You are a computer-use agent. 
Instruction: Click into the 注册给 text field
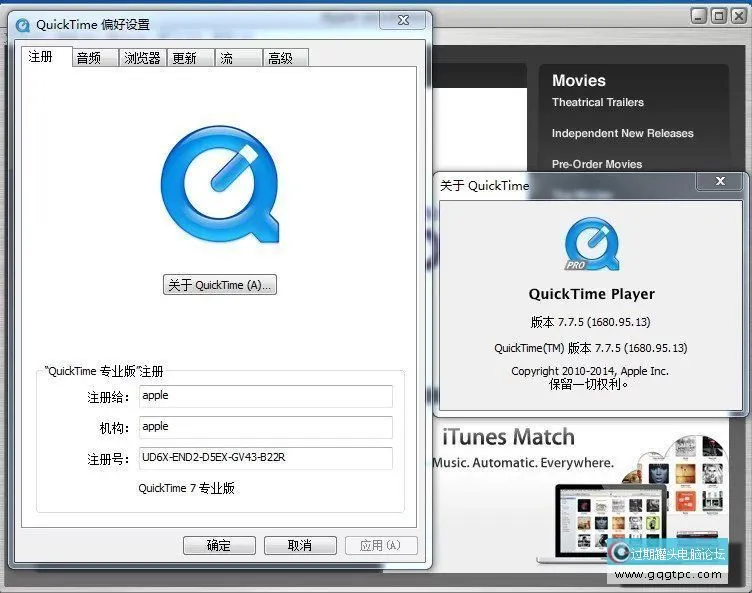(x=265, y=397)
